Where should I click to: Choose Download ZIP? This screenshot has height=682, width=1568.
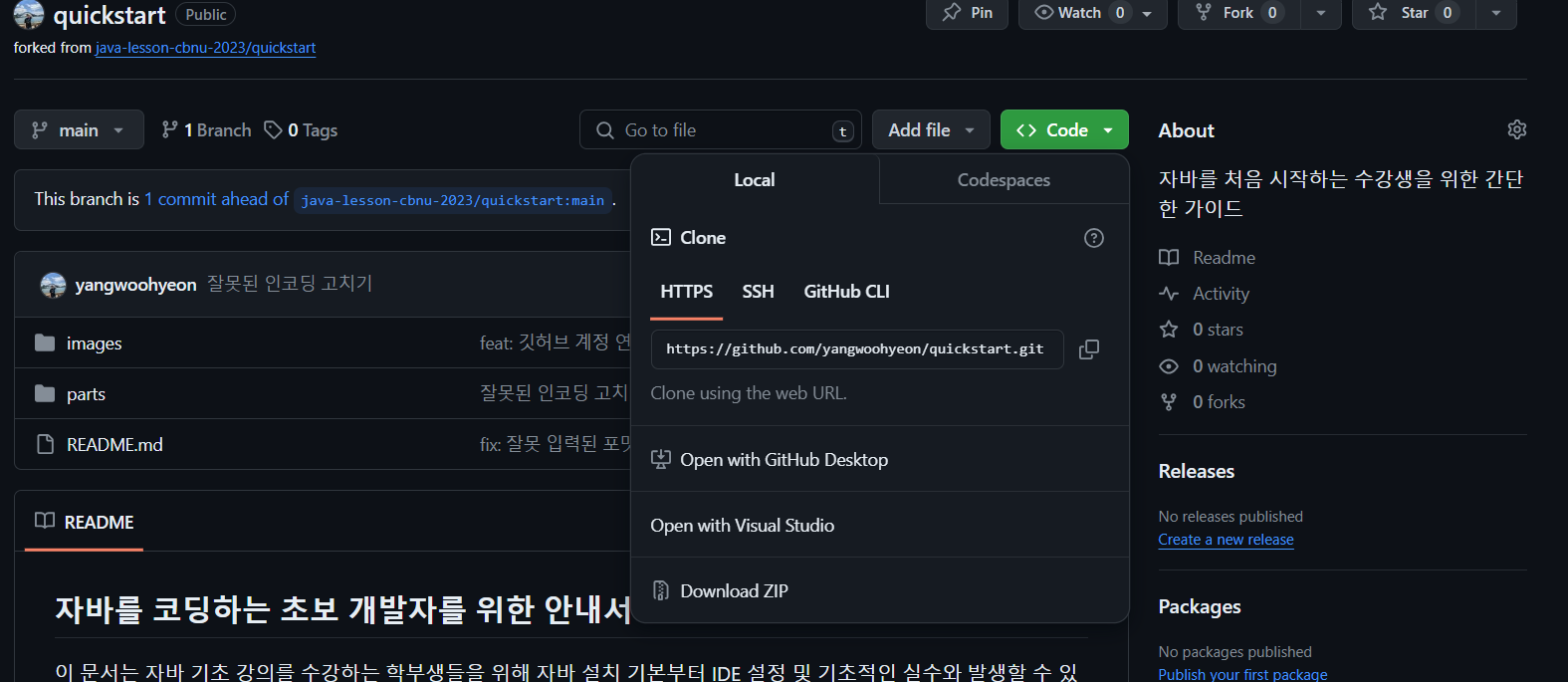(880, 590)
